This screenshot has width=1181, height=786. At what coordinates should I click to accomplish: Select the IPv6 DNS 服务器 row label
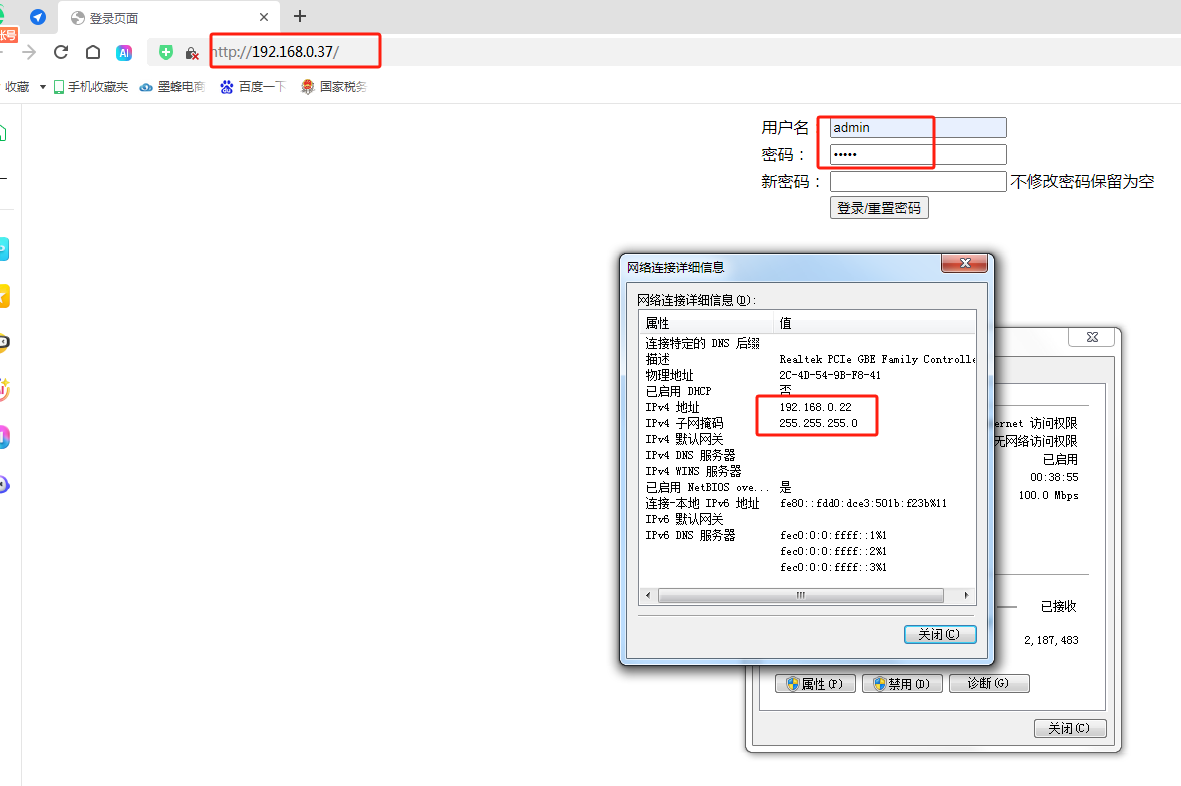(691, 535)
